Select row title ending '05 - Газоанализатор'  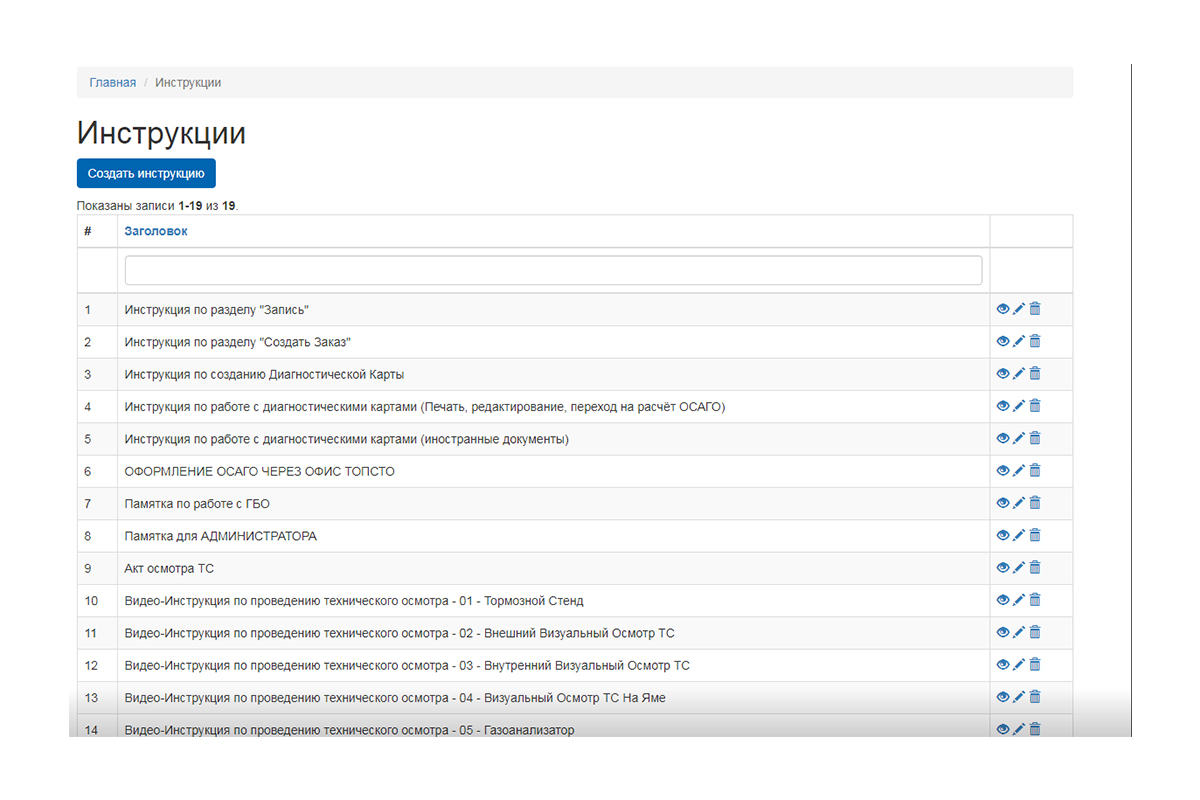pyautogui.click(x=350, y=730)
